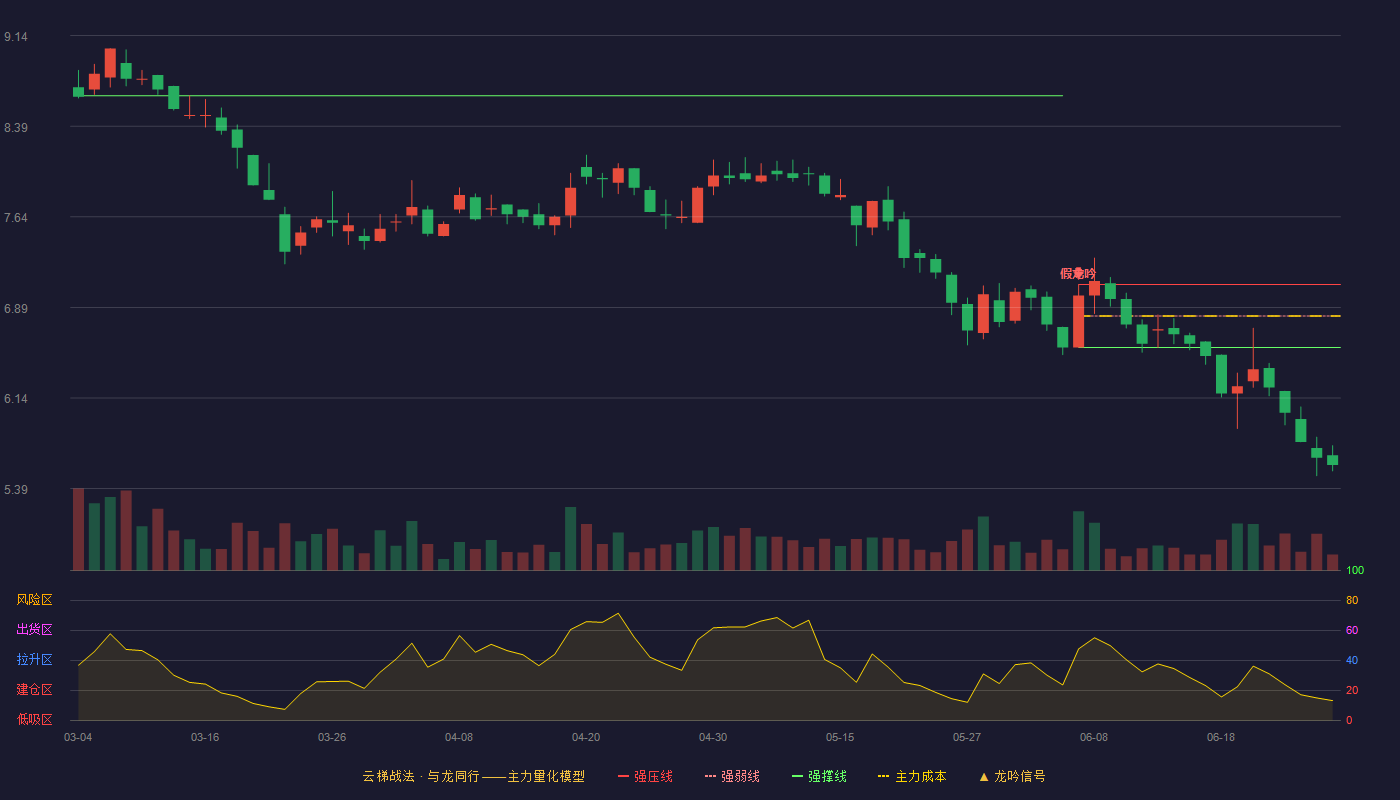Click the 8.39 price axis label
Screen dimensions: 1400x800
point(16,128)
